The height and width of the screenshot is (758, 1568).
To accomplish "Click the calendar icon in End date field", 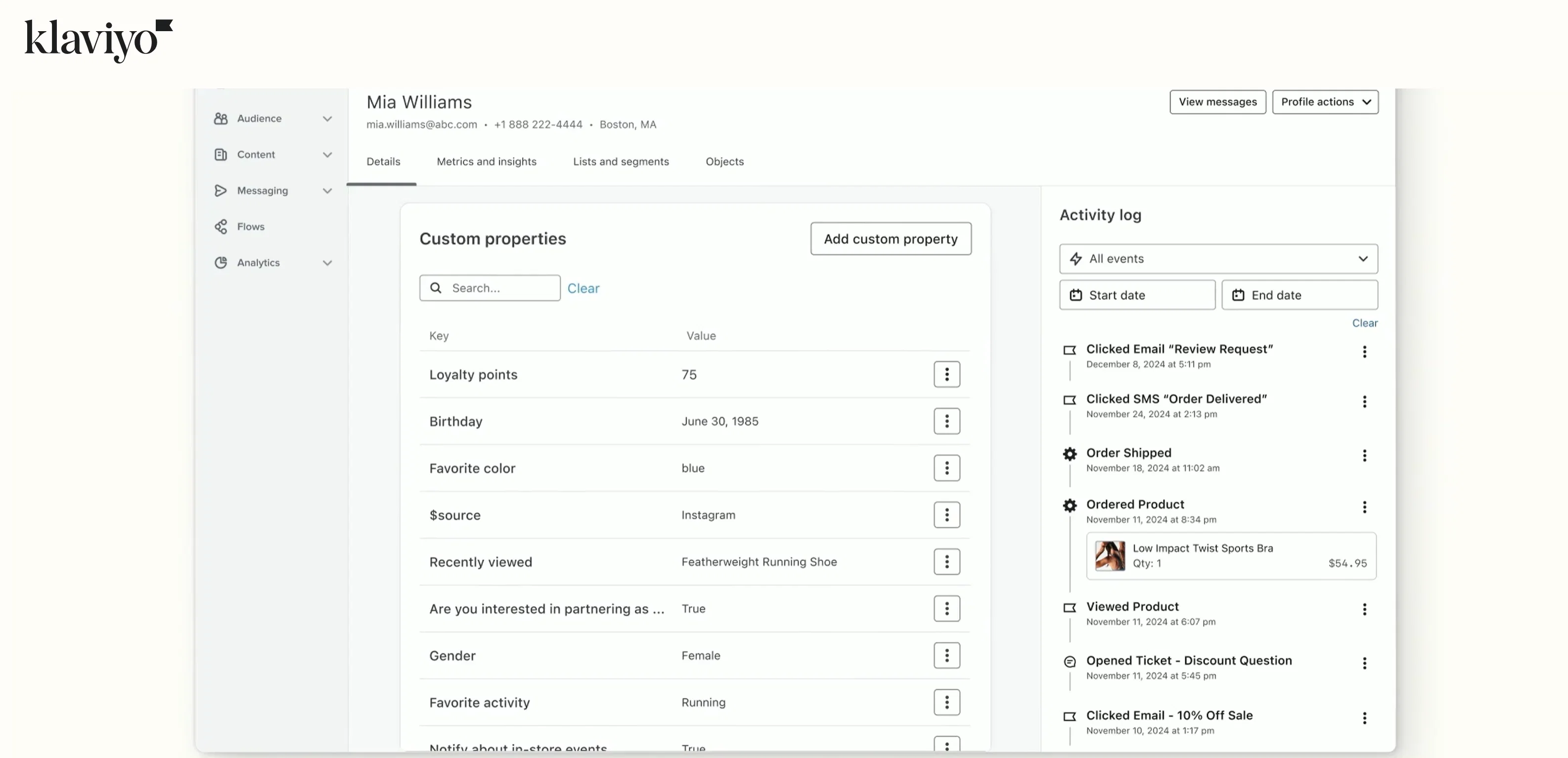I will click(x=1238, y=295).
